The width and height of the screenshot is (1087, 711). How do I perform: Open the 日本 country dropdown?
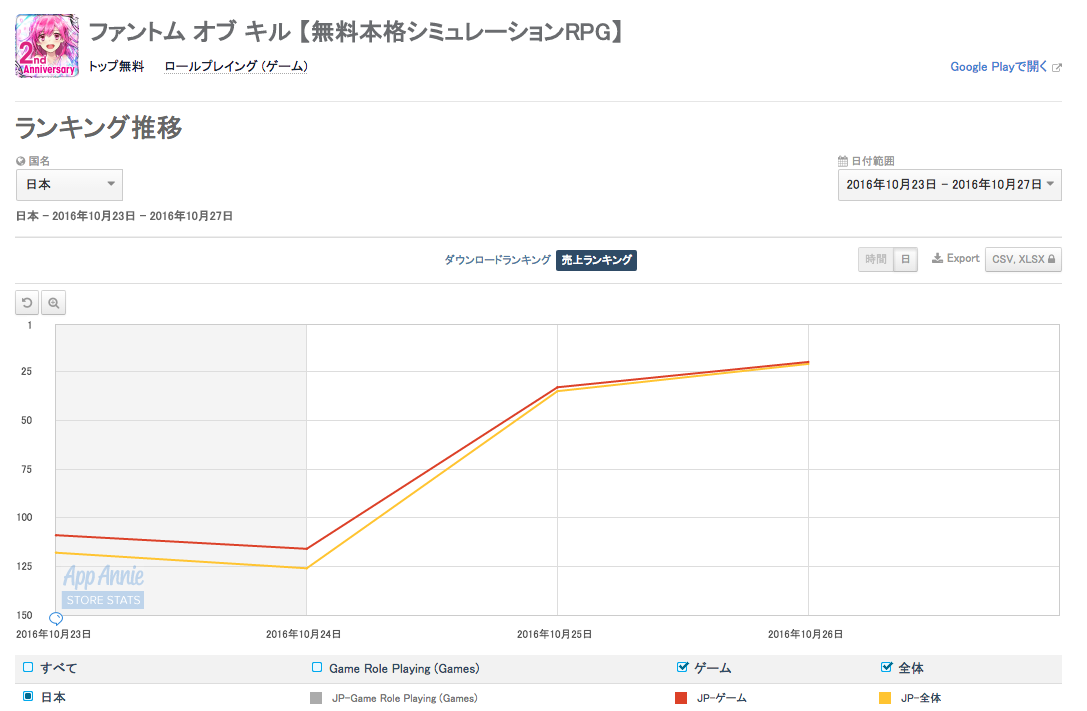[69, 185]
